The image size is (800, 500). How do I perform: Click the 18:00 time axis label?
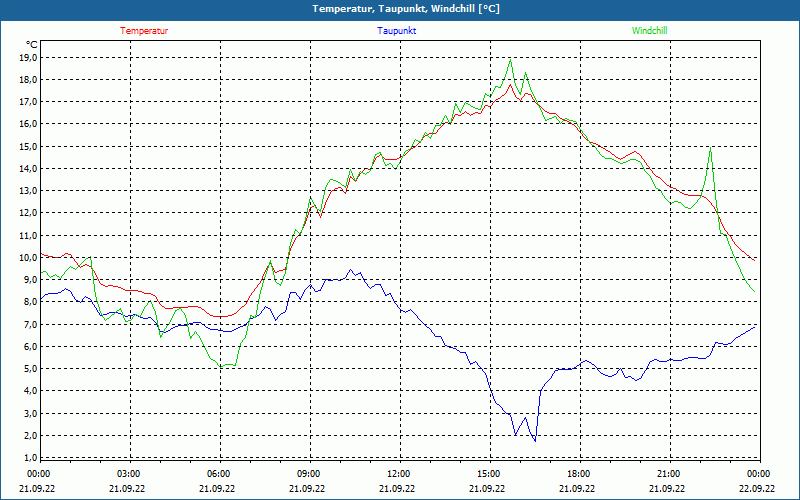579,474
